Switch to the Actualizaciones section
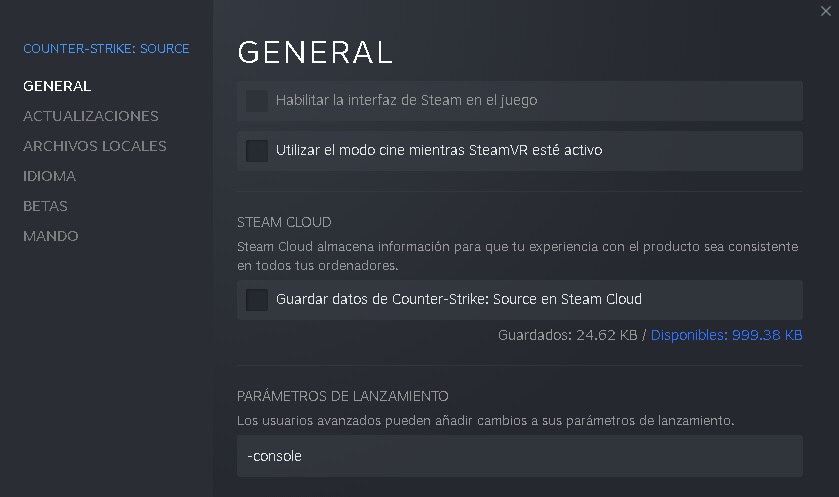839x497 pixels. point(91,116)
